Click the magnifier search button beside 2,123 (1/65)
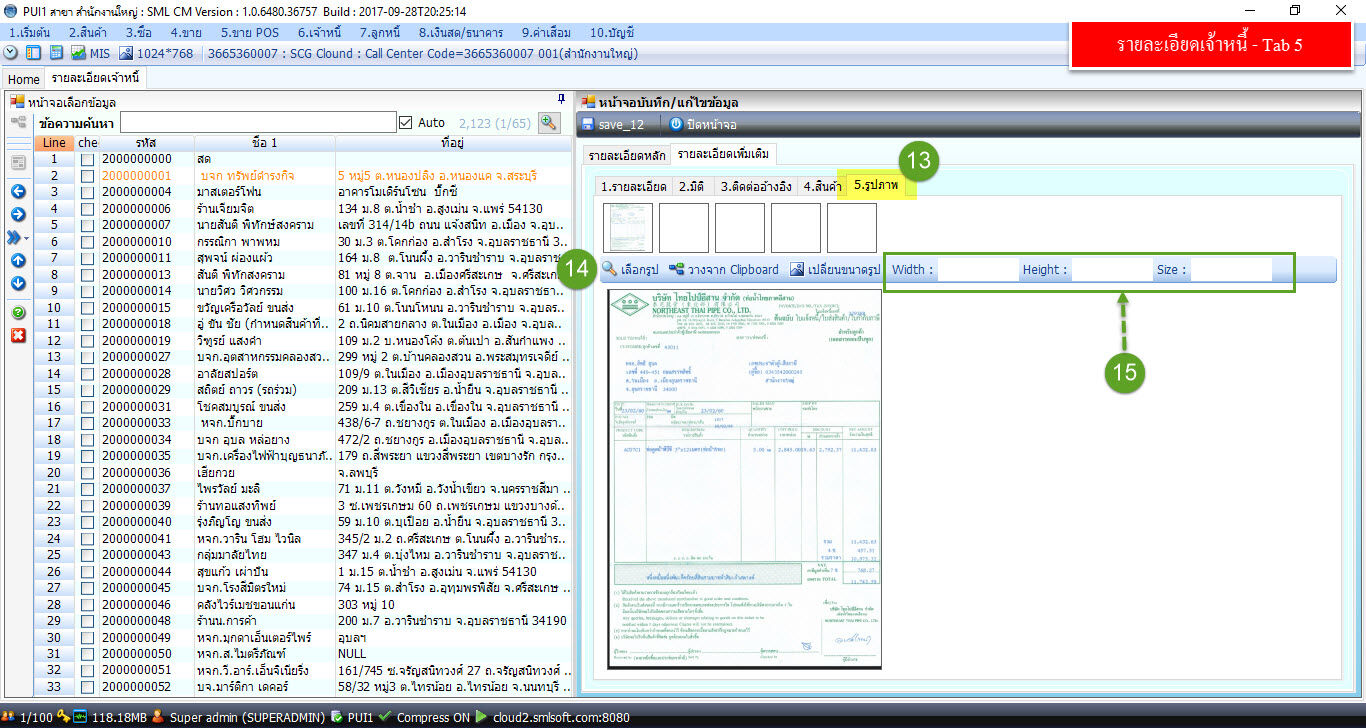 tap(548, 122)
